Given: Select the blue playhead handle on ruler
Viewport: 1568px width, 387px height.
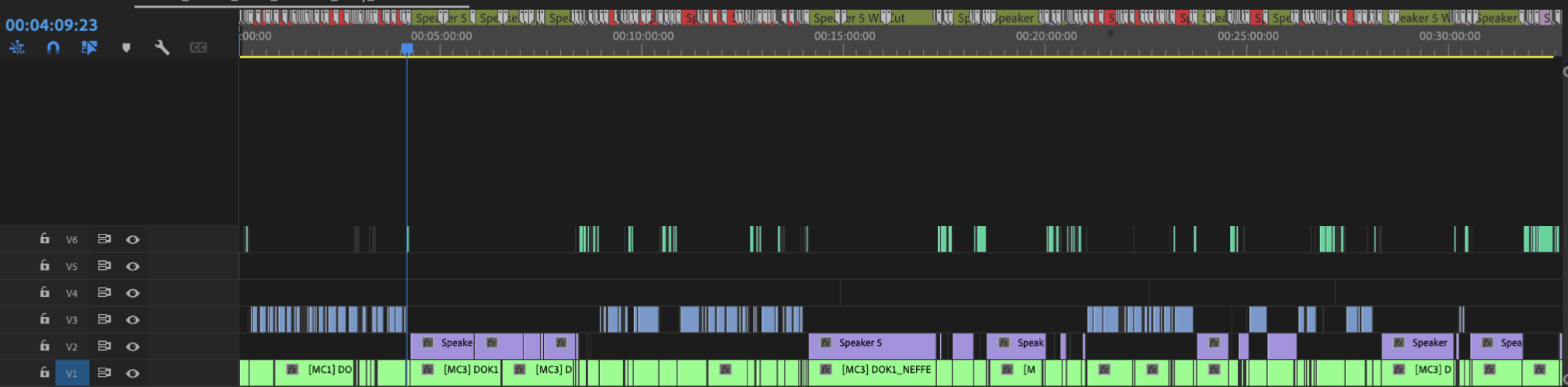Looking at the screenshot, I should pyautogui.click(x=406, y=49).
